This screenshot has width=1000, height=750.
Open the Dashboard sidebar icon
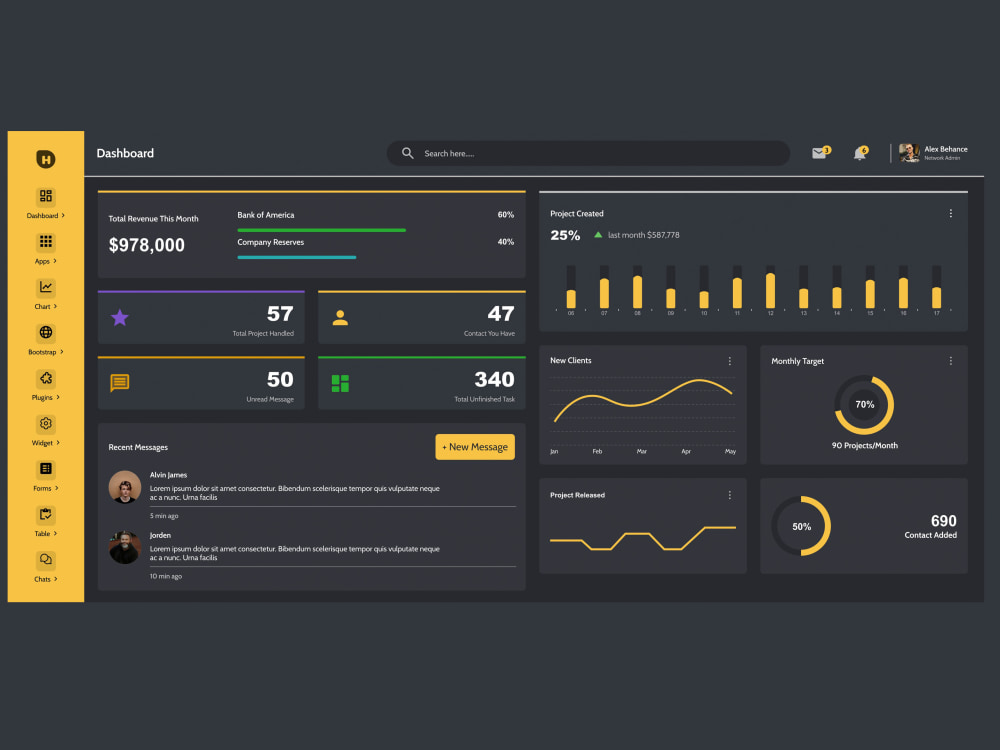45,196
